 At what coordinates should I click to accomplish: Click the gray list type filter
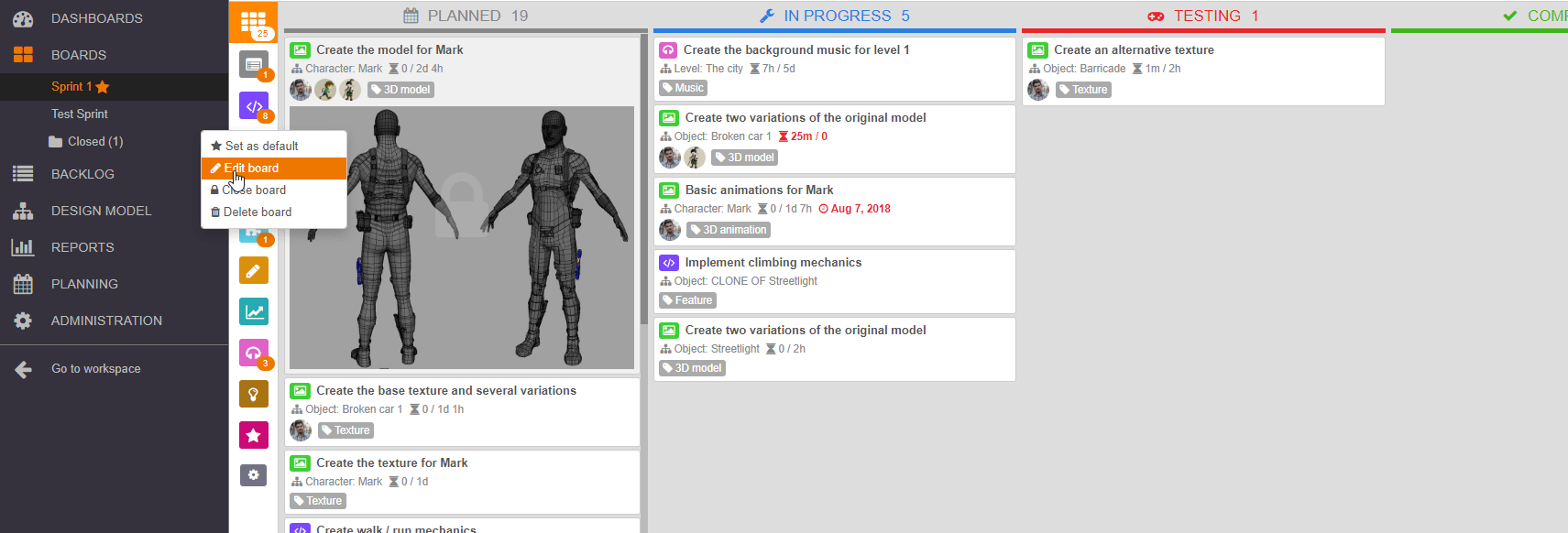(253, 64)
